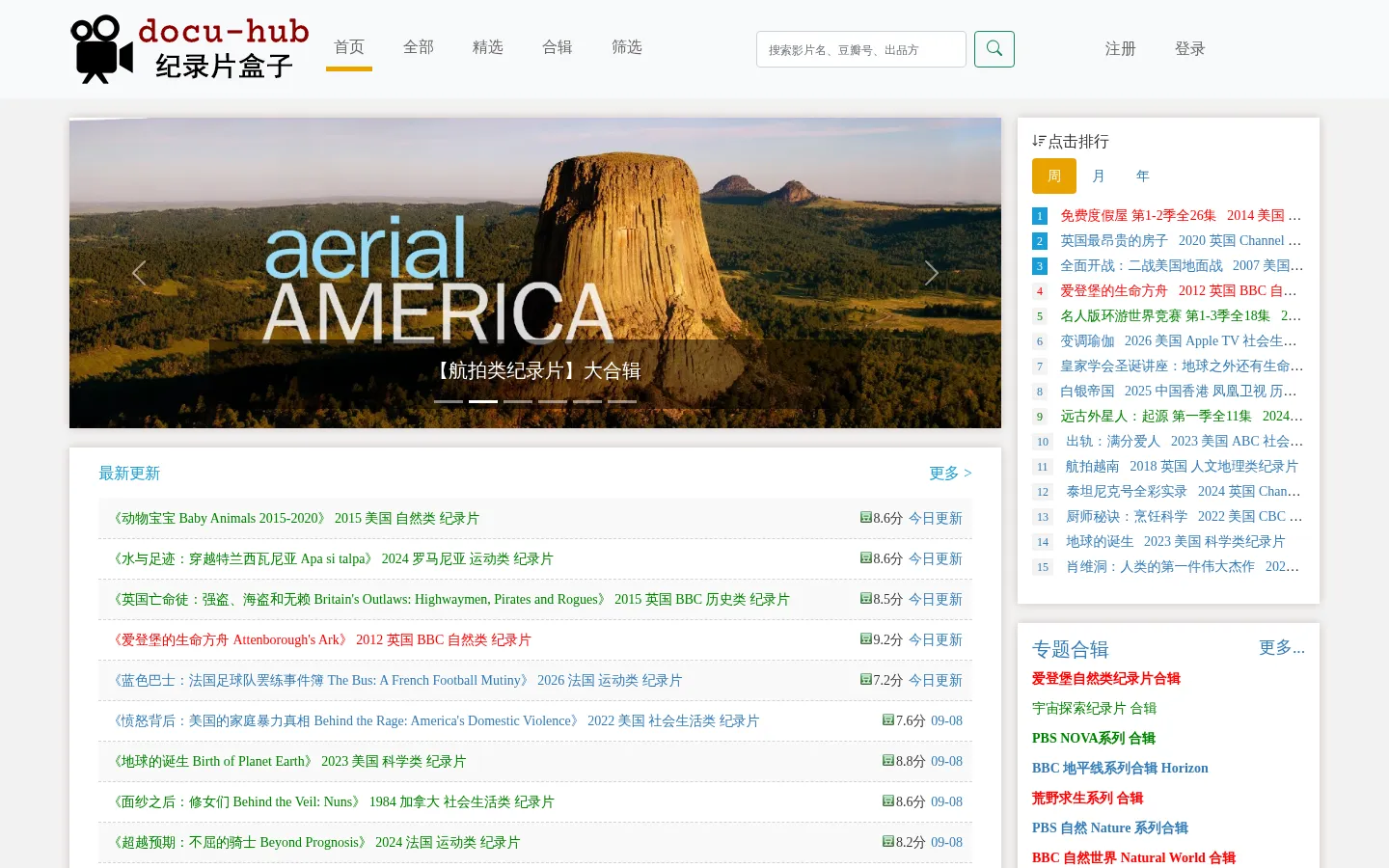
Task: Click 更多 > beside 最新更新
Action: point(950,474)
